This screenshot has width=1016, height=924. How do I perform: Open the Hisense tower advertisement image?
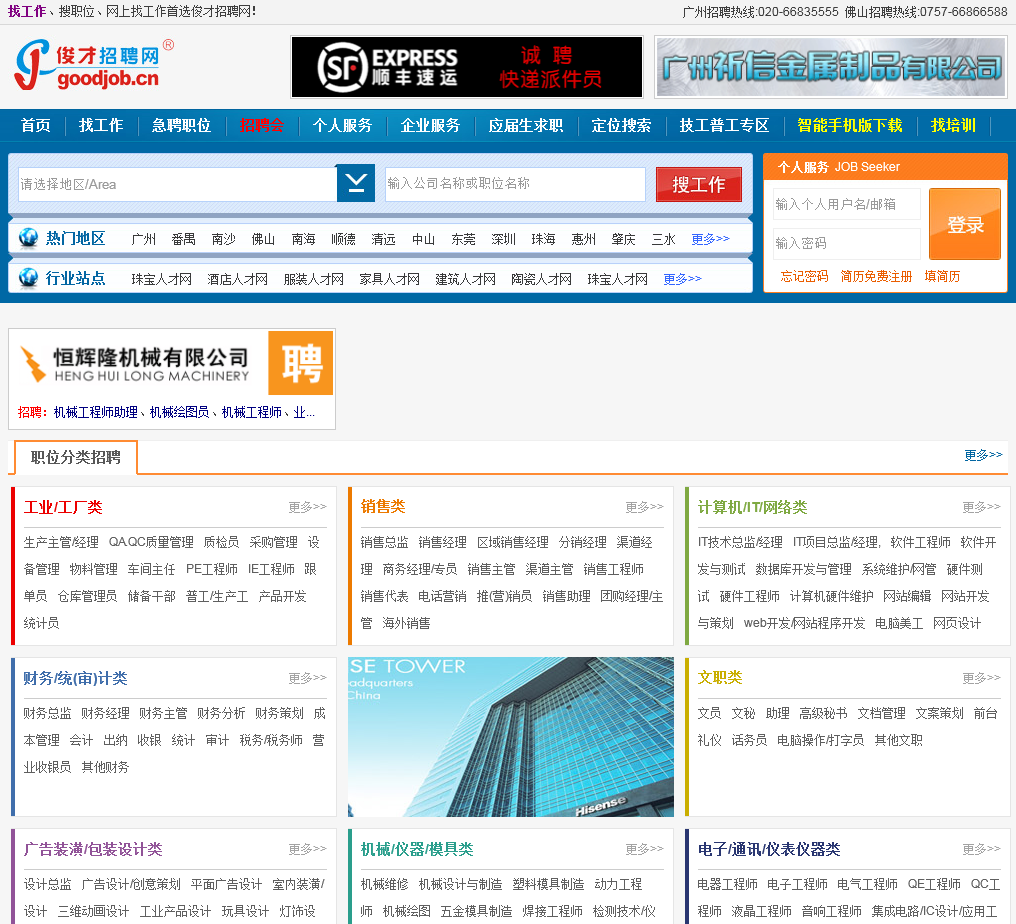(x=511, y=737)
